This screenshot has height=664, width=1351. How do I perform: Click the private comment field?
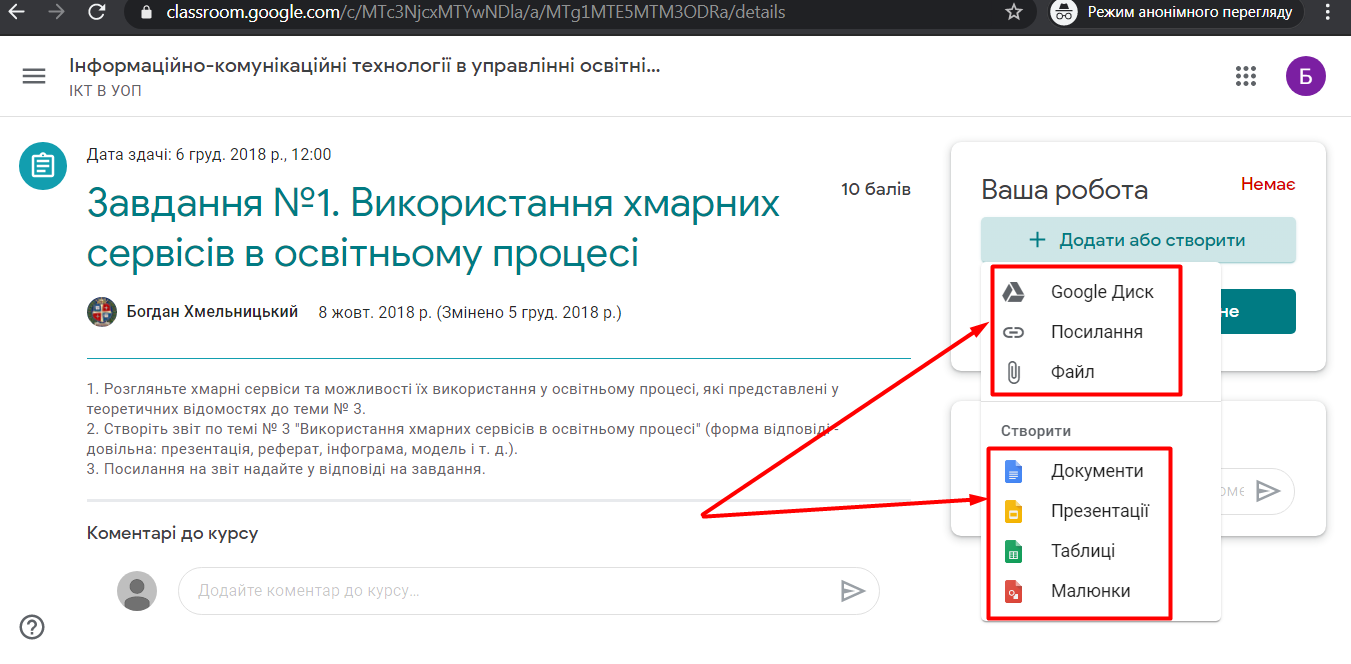click(1230, 491)
